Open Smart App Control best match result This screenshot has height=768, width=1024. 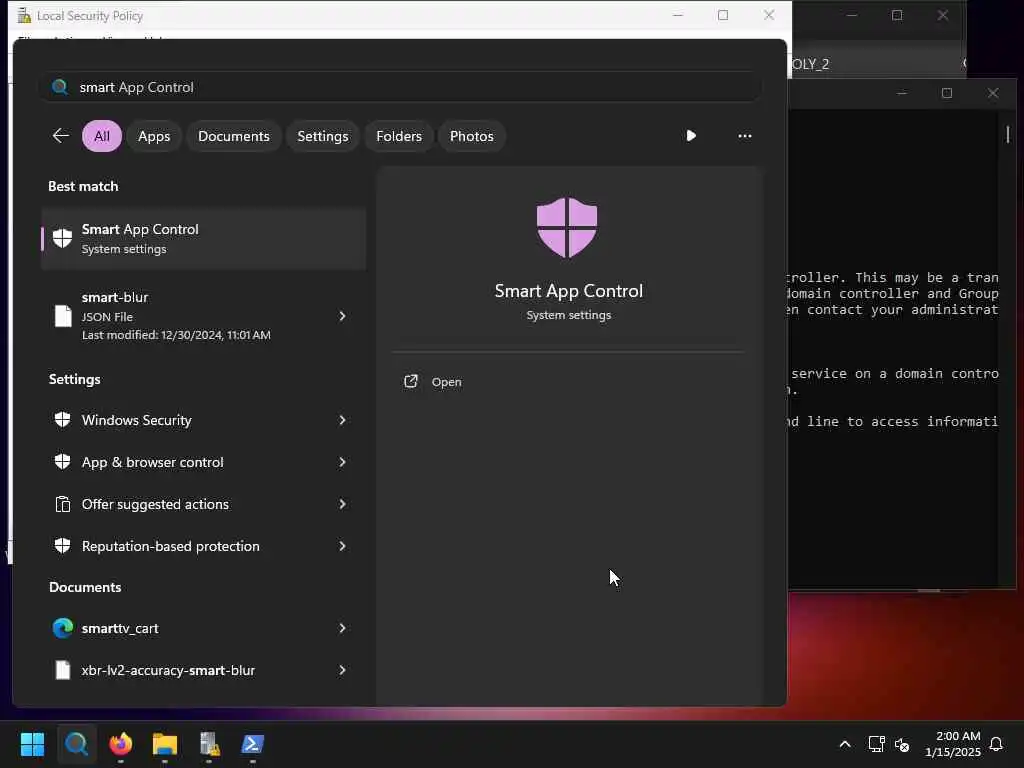204,238
